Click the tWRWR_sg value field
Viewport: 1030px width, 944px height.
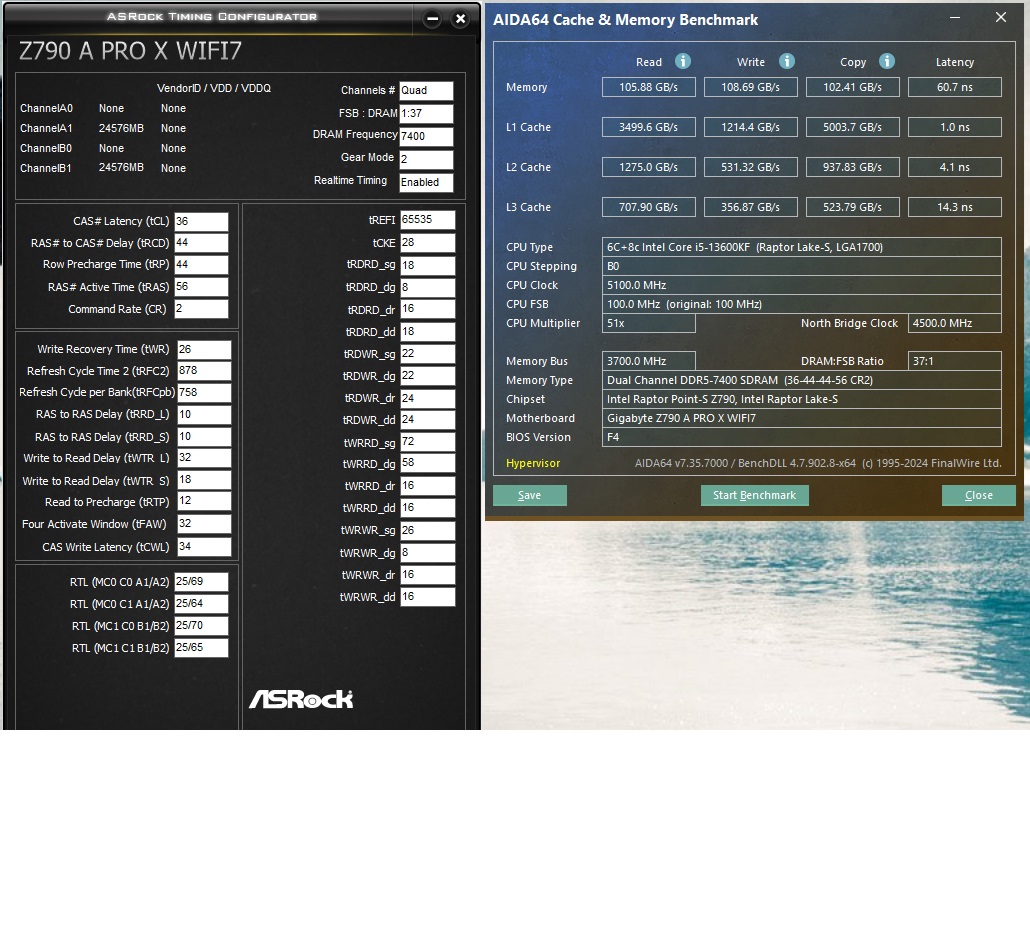428,531
